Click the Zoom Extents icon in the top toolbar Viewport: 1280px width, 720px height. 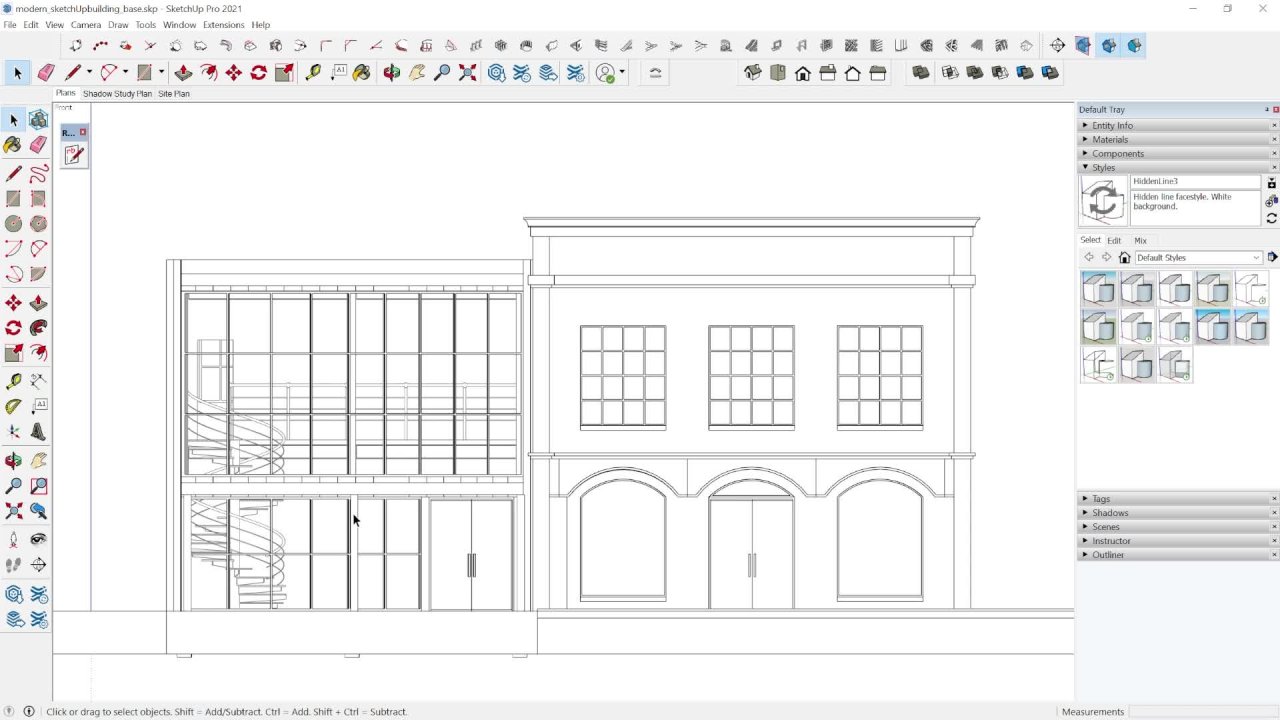coord(467,73)
